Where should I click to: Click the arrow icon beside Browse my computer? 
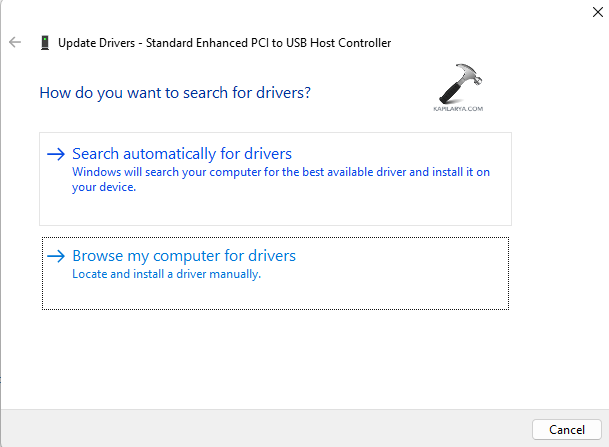point(56,256)
